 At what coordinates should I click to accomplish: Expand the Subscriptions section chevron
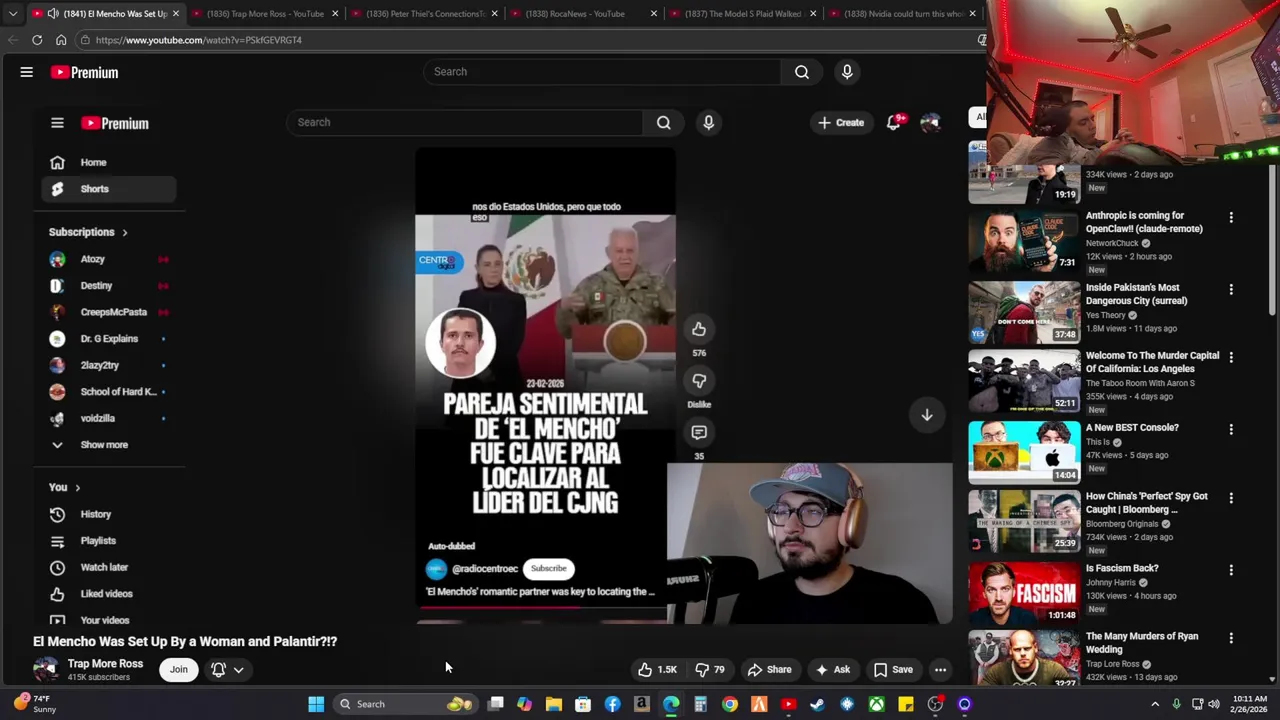(125, 232)
